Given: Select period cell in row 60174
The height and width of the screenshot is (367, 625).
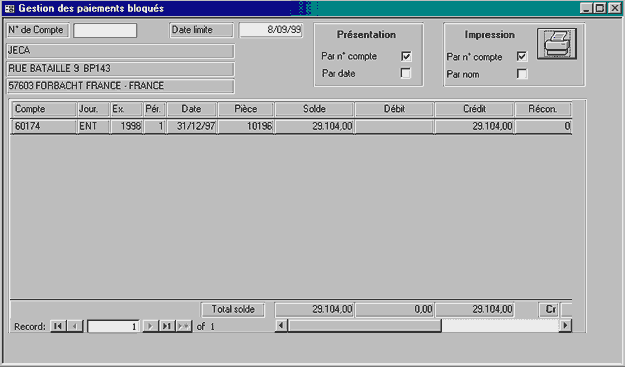Looking at the screenshot, I should (155, 126).
